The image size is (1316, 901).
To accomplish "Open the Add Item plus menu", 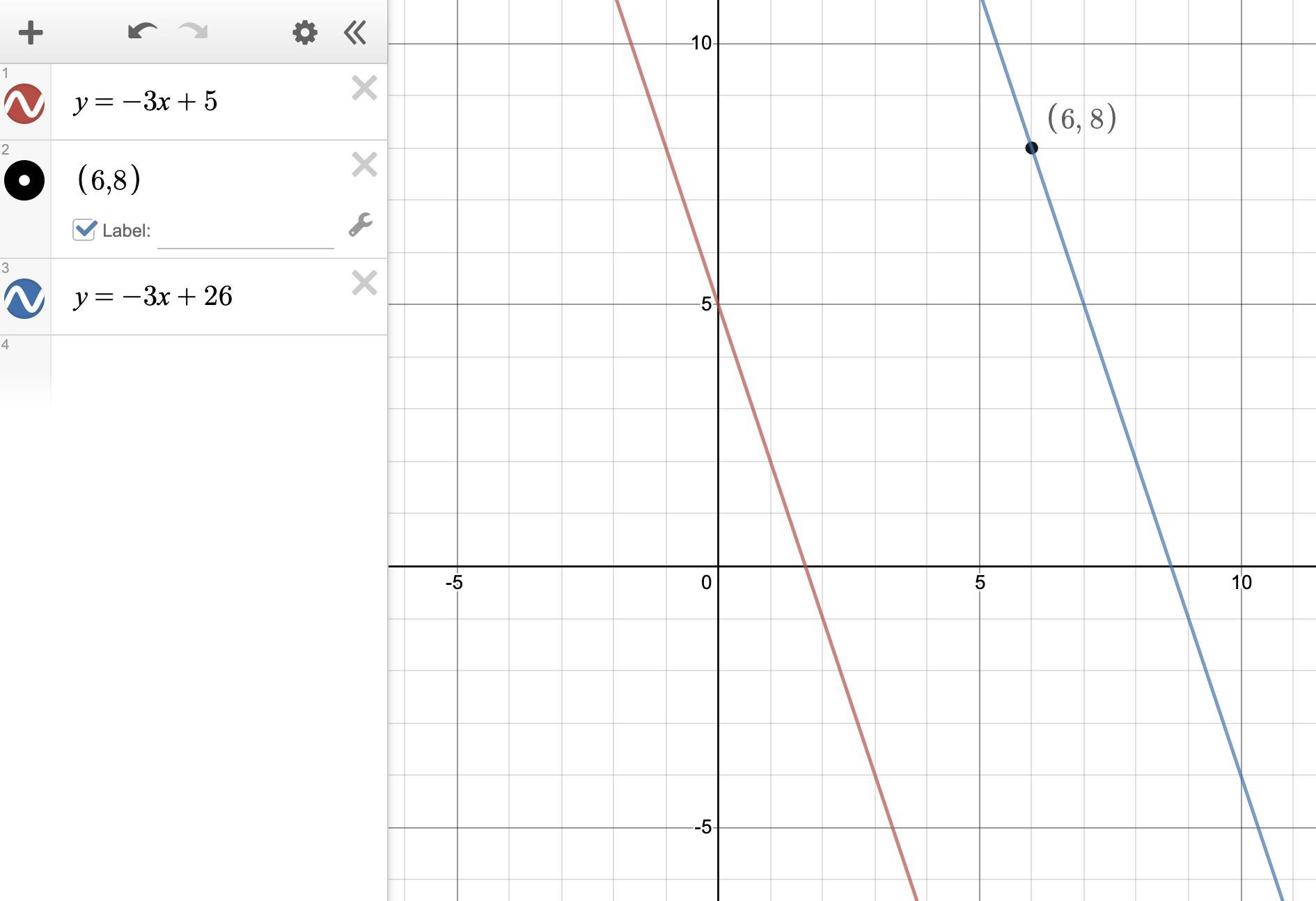I will click(x=31, y=33).
